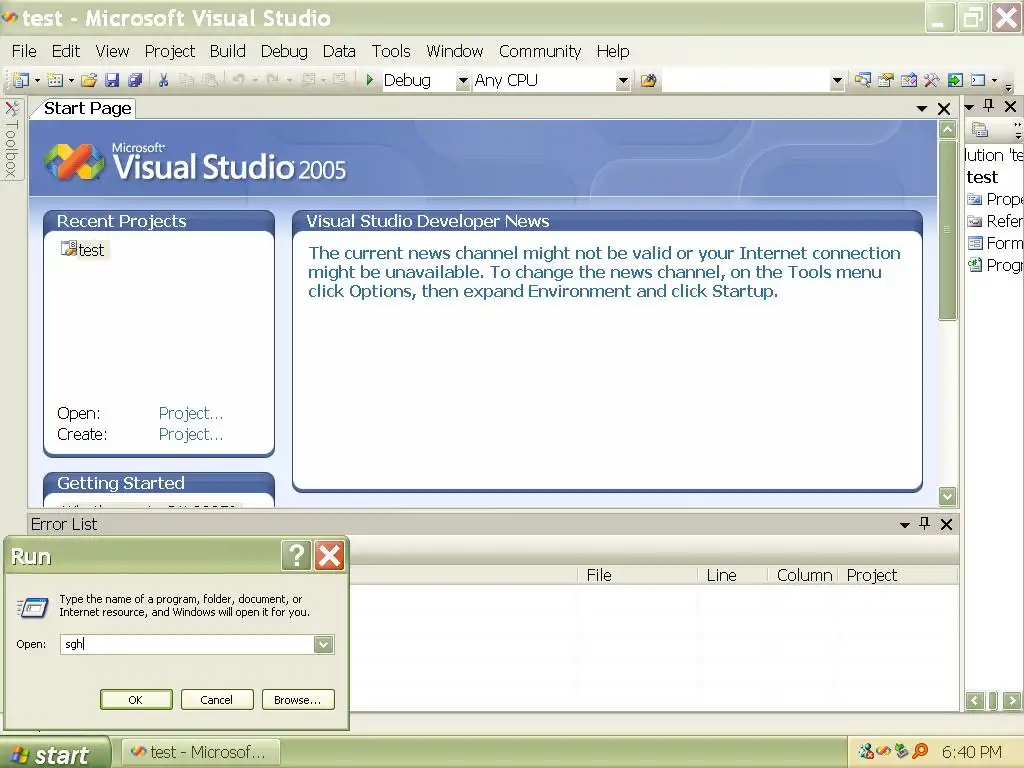Screen dimensions: 1024x768
Task: Click the Start Page scroll down arrow
Action: pos(947,496)
